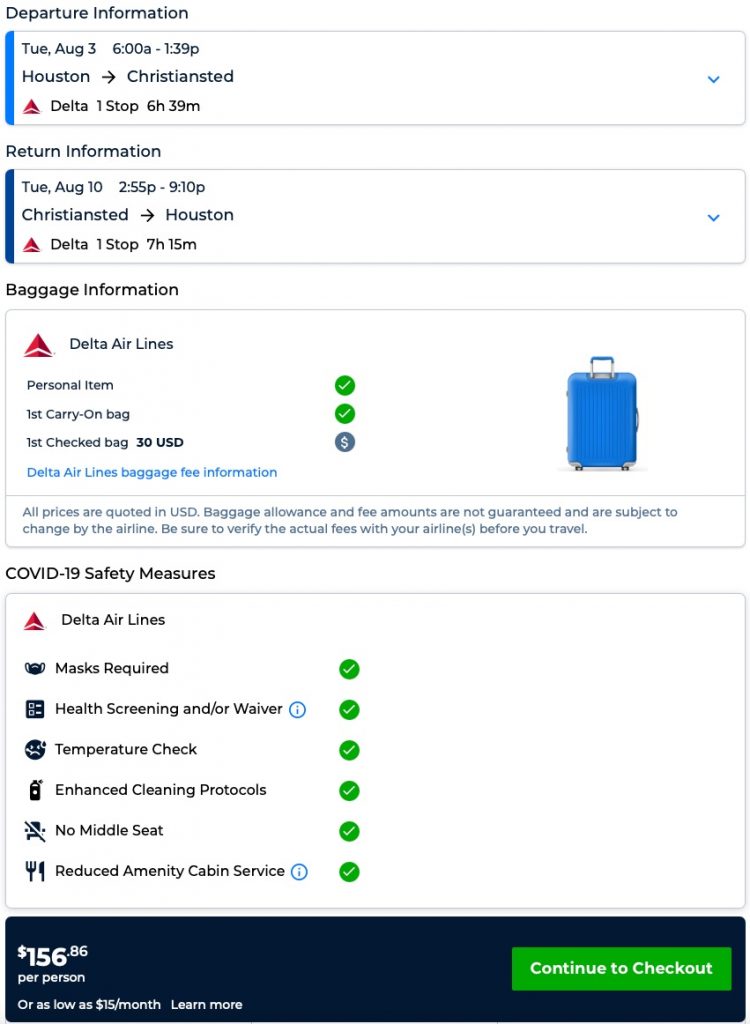Click the green check for Masks Required
Screen dimensions: 750x1024
tap(349, 669)
